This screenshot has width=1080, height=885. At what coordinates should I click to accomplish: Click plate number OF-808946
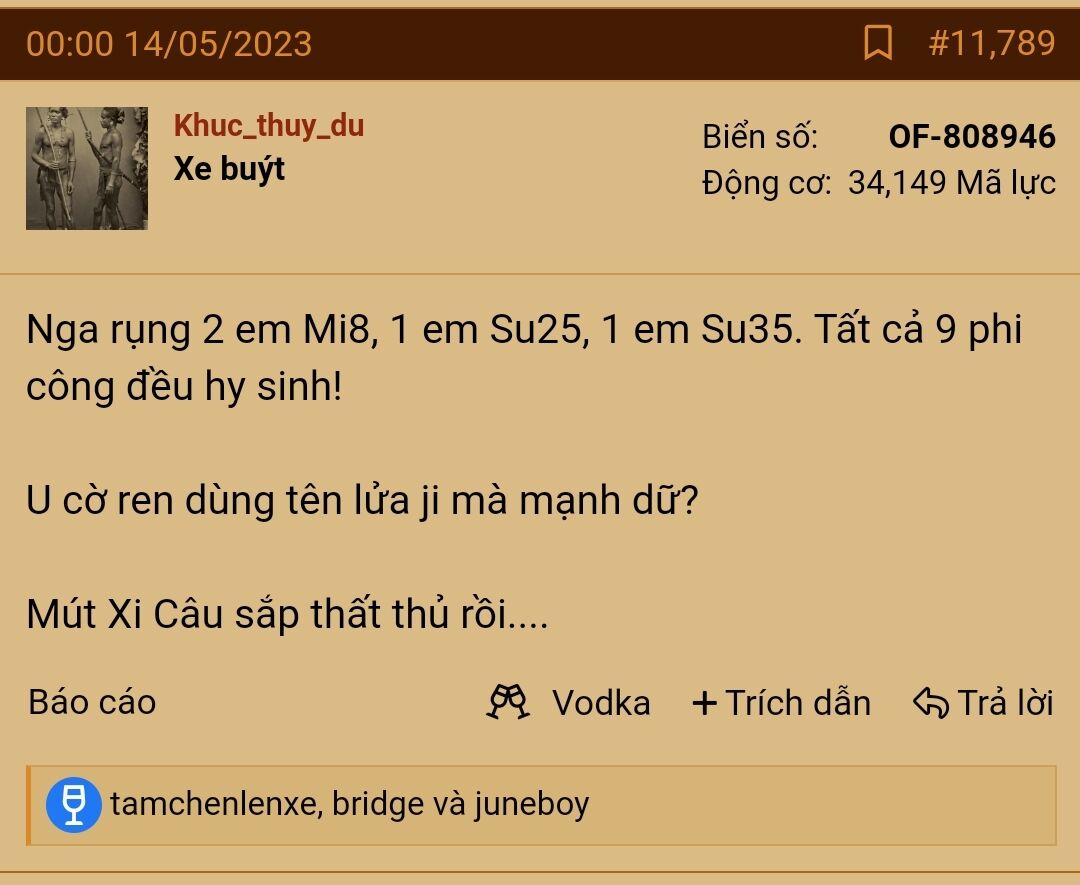point(971,136)
